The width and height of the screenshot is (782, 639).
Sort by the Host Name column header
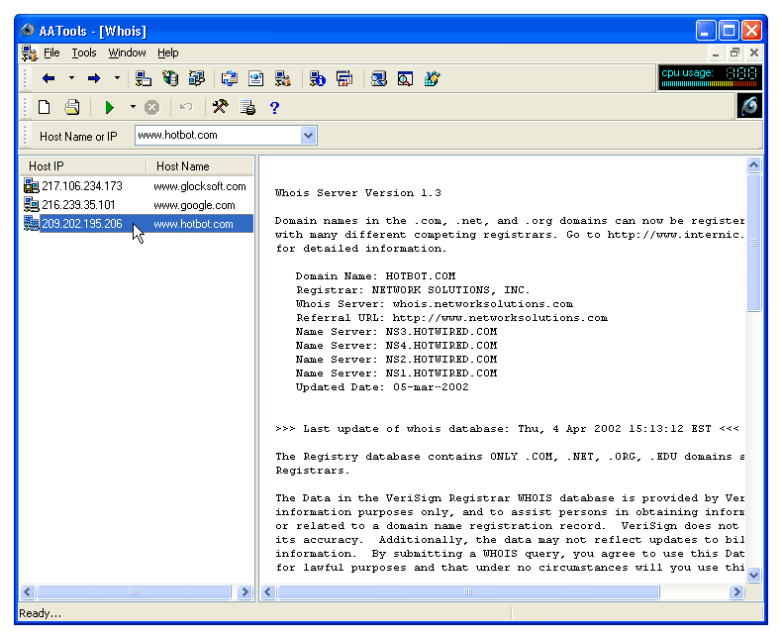(x=200, y=166)
